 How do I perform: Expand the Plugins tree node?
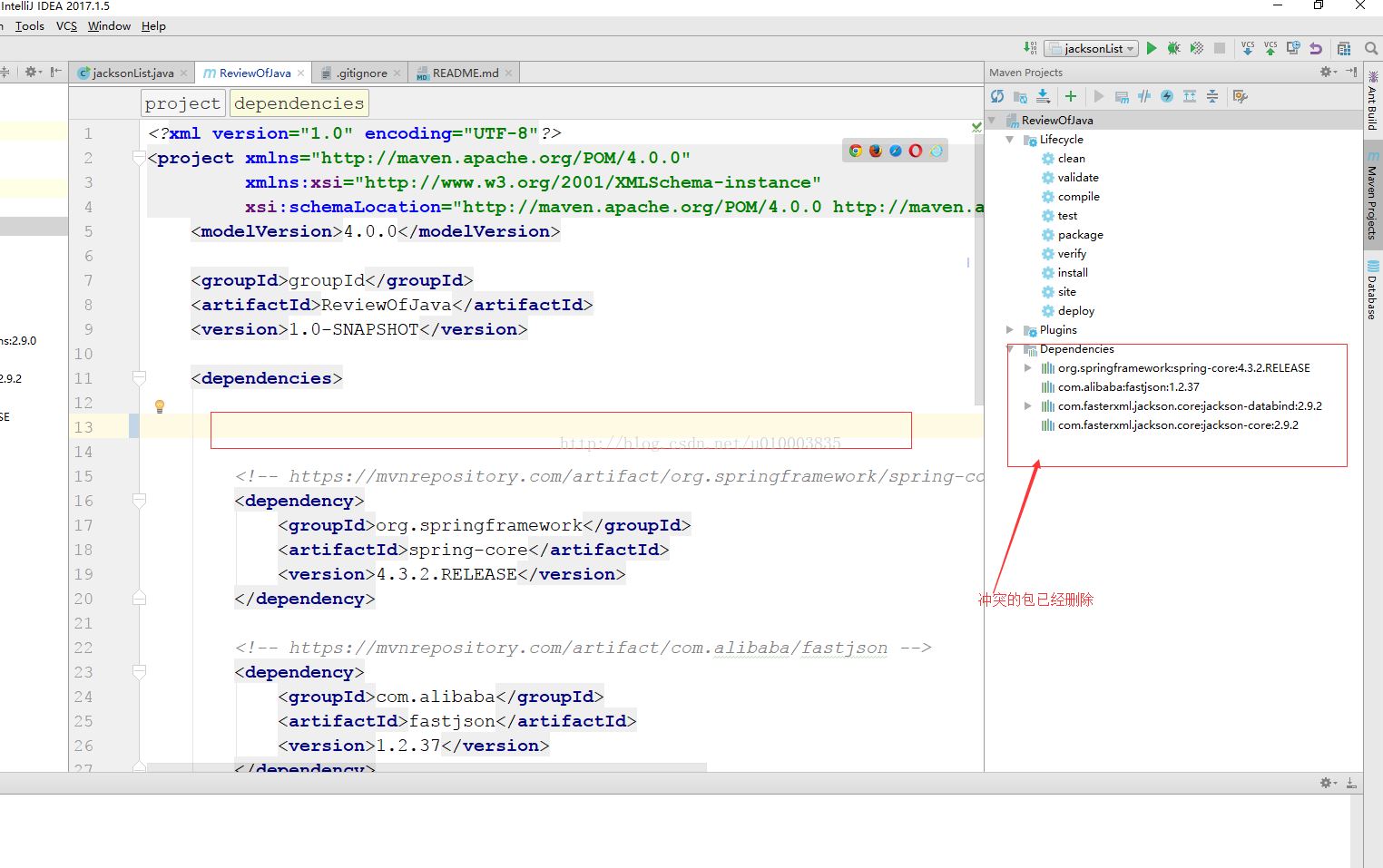click(1010, 329)
